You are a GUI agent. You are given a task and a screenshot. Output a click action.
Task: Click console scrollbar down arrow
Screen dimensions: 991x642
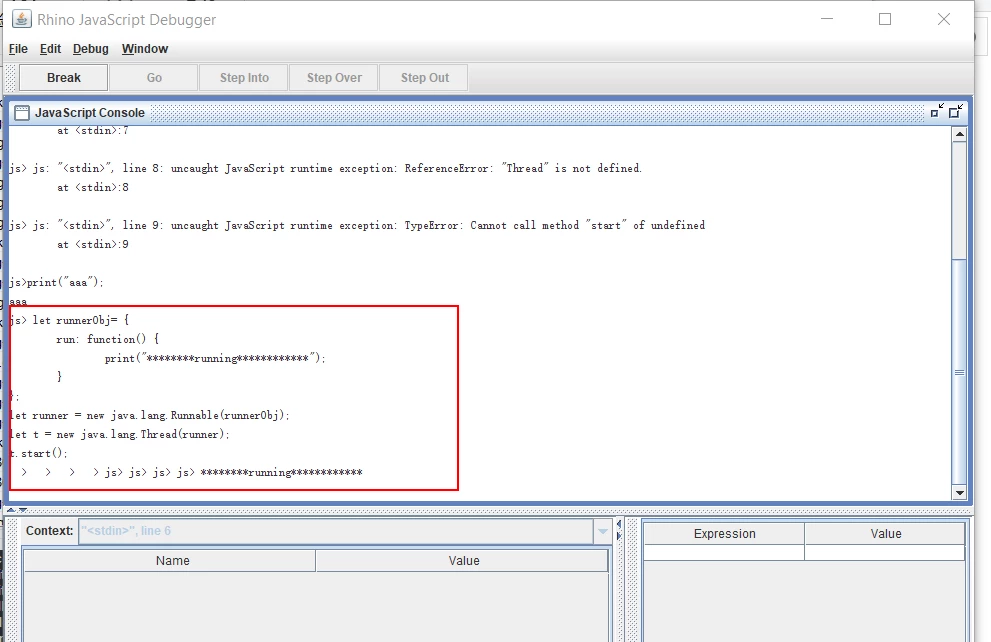pos(959,493)
